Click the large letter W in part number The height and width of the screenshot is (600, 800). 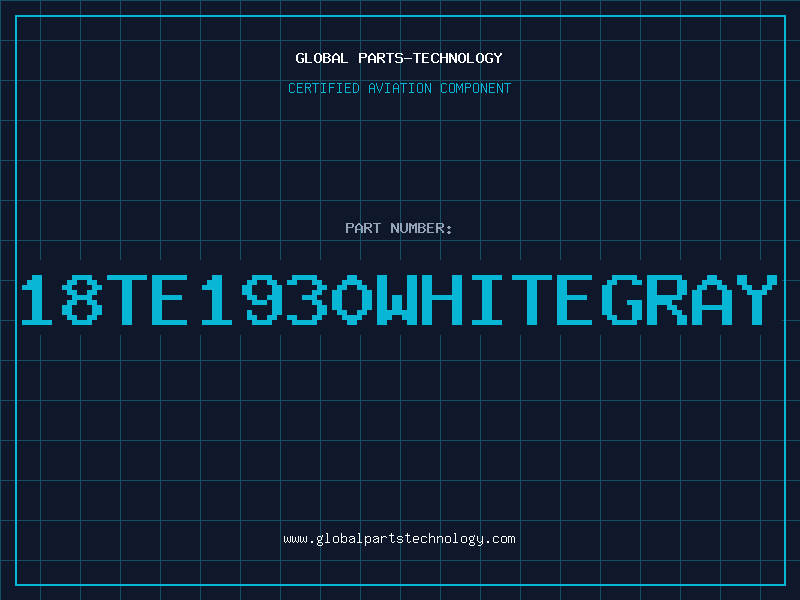[397, 299]
